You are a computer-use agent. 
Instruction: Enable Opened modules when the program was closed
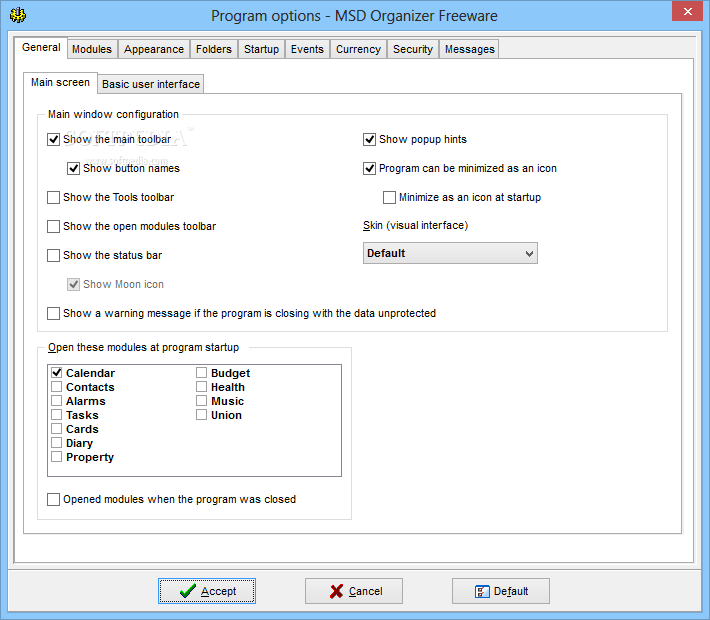53,500
